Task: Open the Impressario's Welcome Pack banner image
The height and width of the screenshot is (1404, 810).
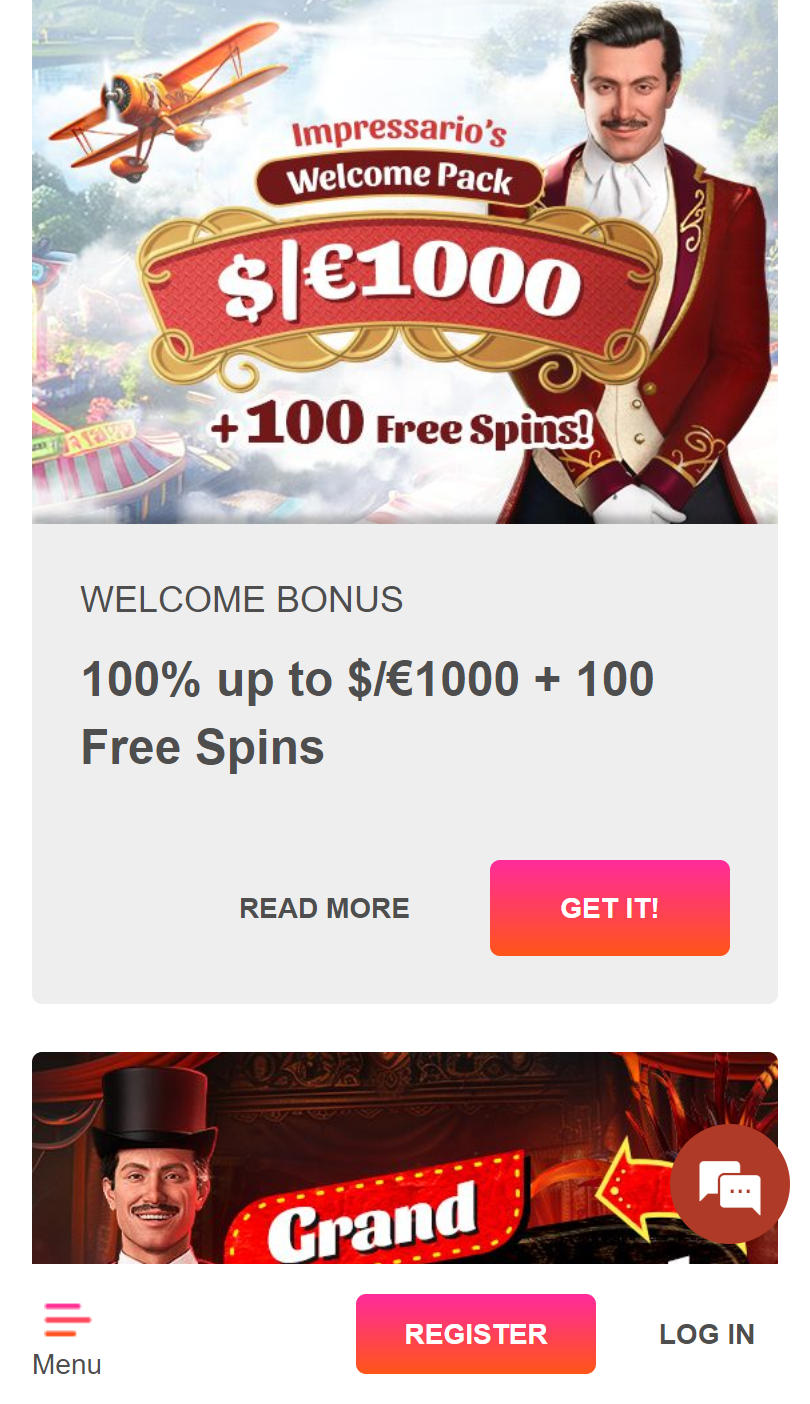Action: [x=405, y=262]
